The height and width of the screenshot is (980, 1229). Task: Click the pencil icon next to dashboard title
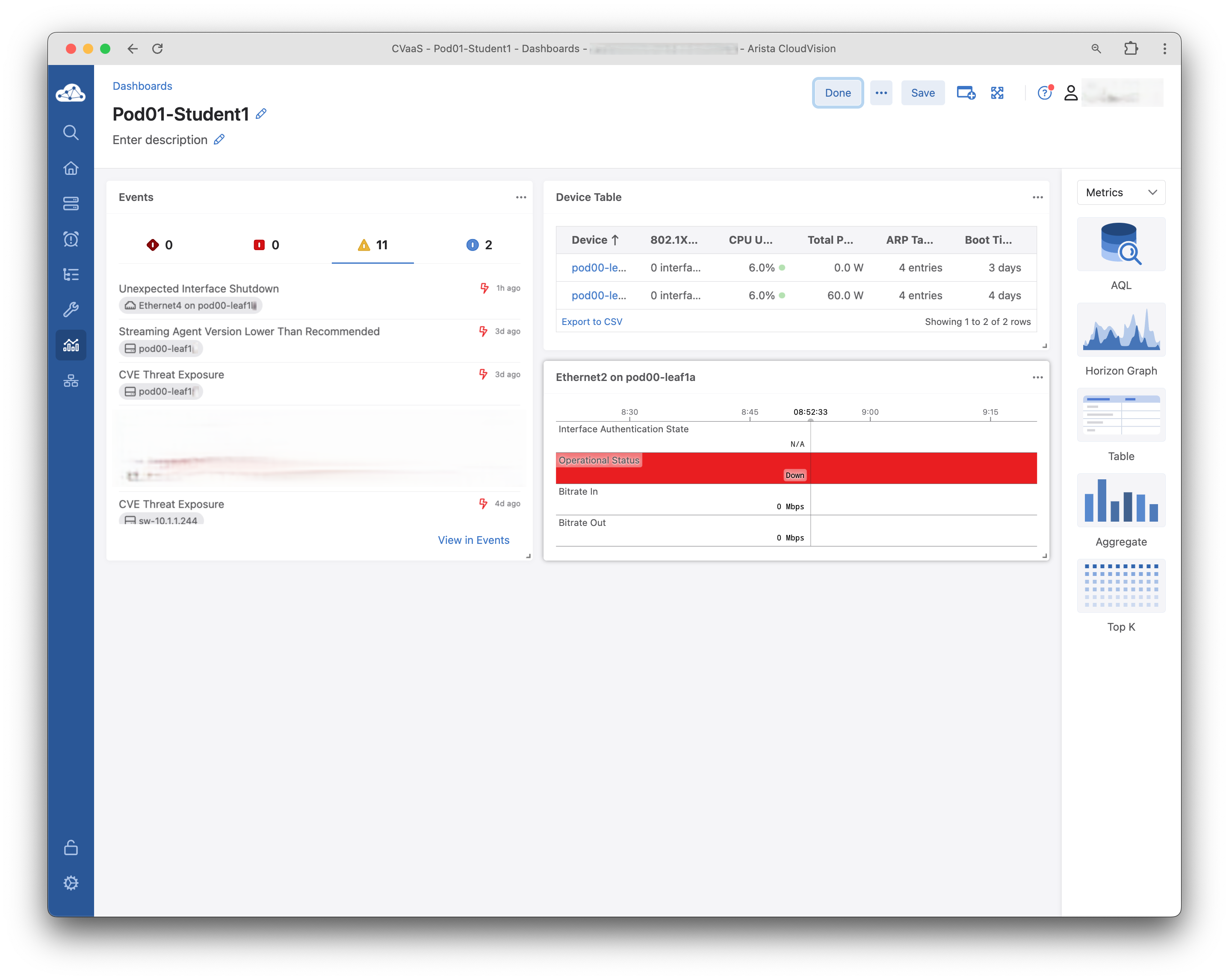click(261, 114)
